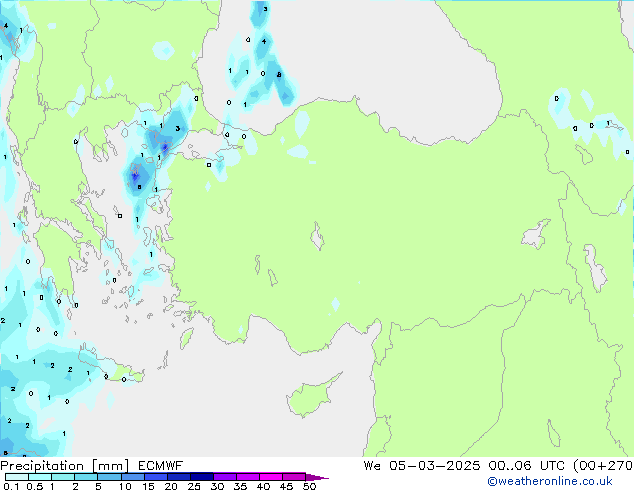Pick the 10–15 mm legend color swatch
The width and height of the screenshot is (634, 490).
(x=133, y=477)
